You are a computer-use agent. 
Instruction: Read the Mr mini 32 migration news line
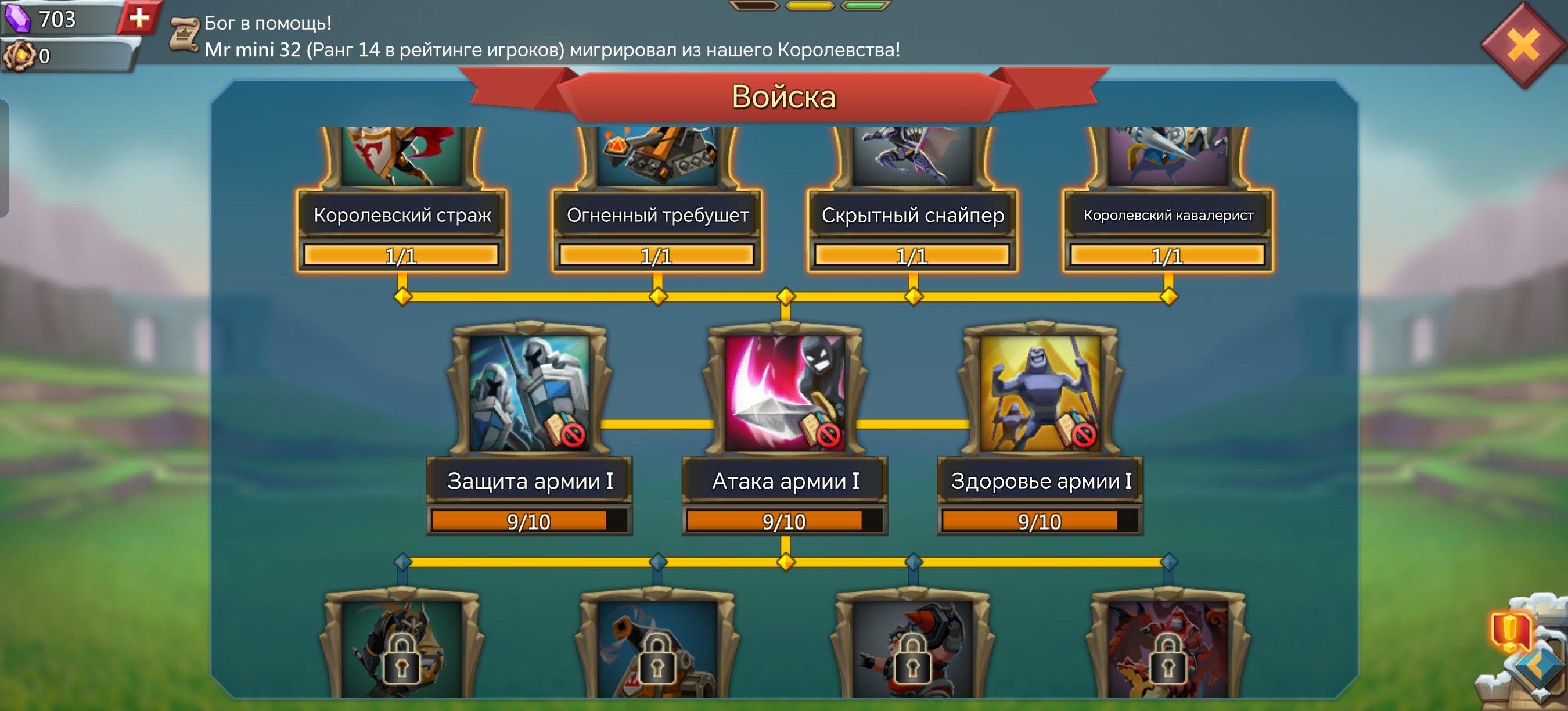[x=552, y=50]
